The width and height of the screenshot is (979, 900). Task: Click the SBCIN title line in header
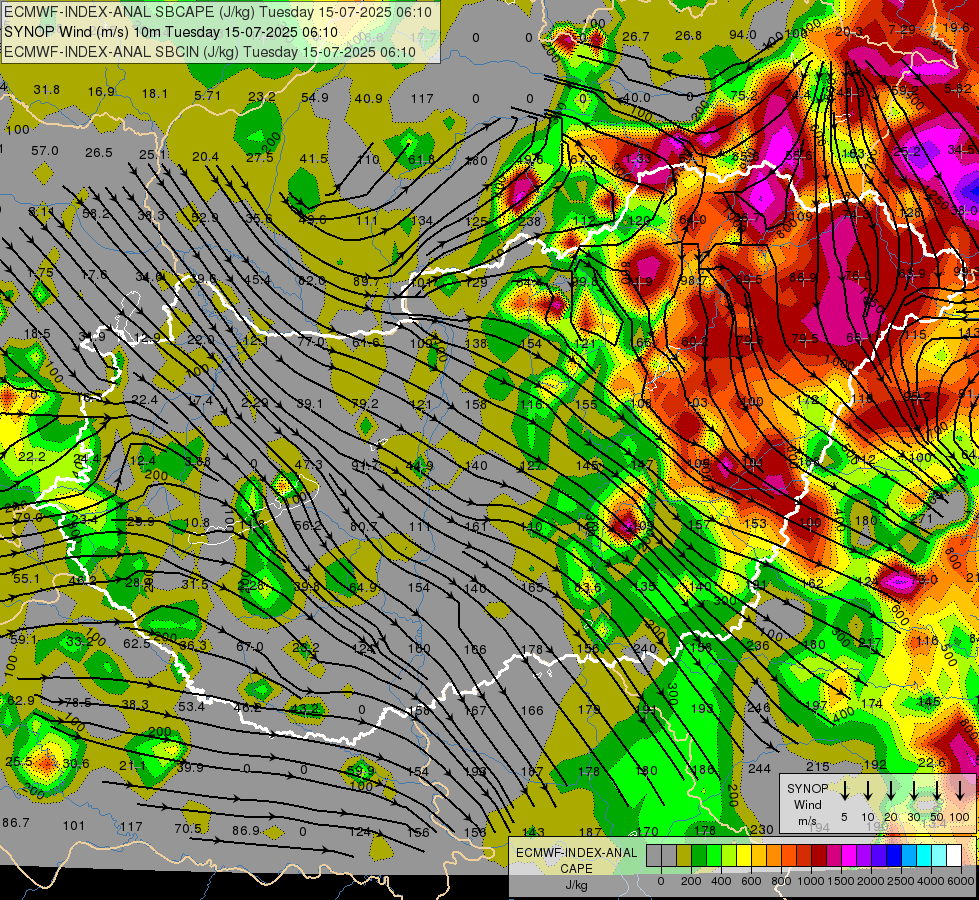210,52
